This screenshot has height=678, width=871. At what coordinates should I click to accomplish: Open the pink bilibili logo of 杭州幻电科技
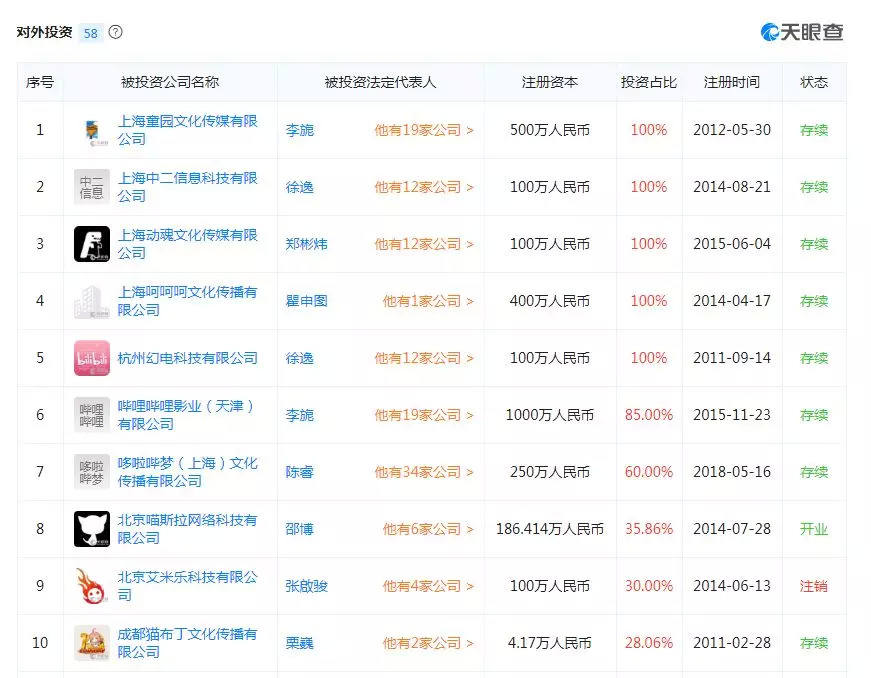(92, 358)
